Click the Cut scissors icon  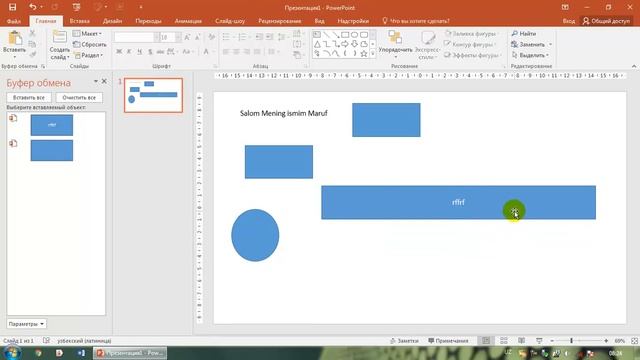coord(32,33)
